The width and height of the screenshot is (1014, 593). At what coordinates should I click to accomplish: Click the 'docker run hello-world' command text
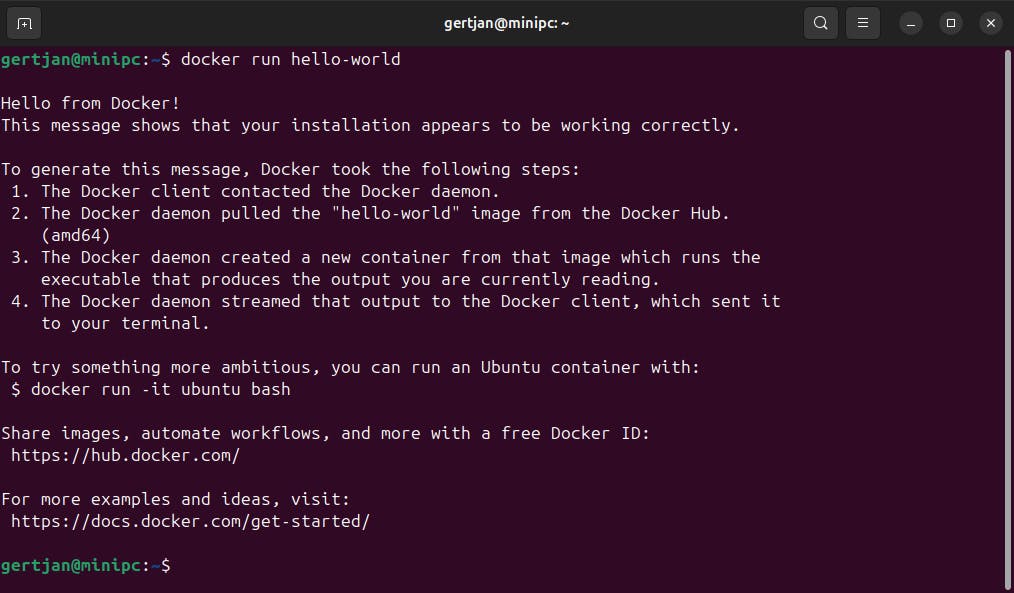click(x=290, y=60)
